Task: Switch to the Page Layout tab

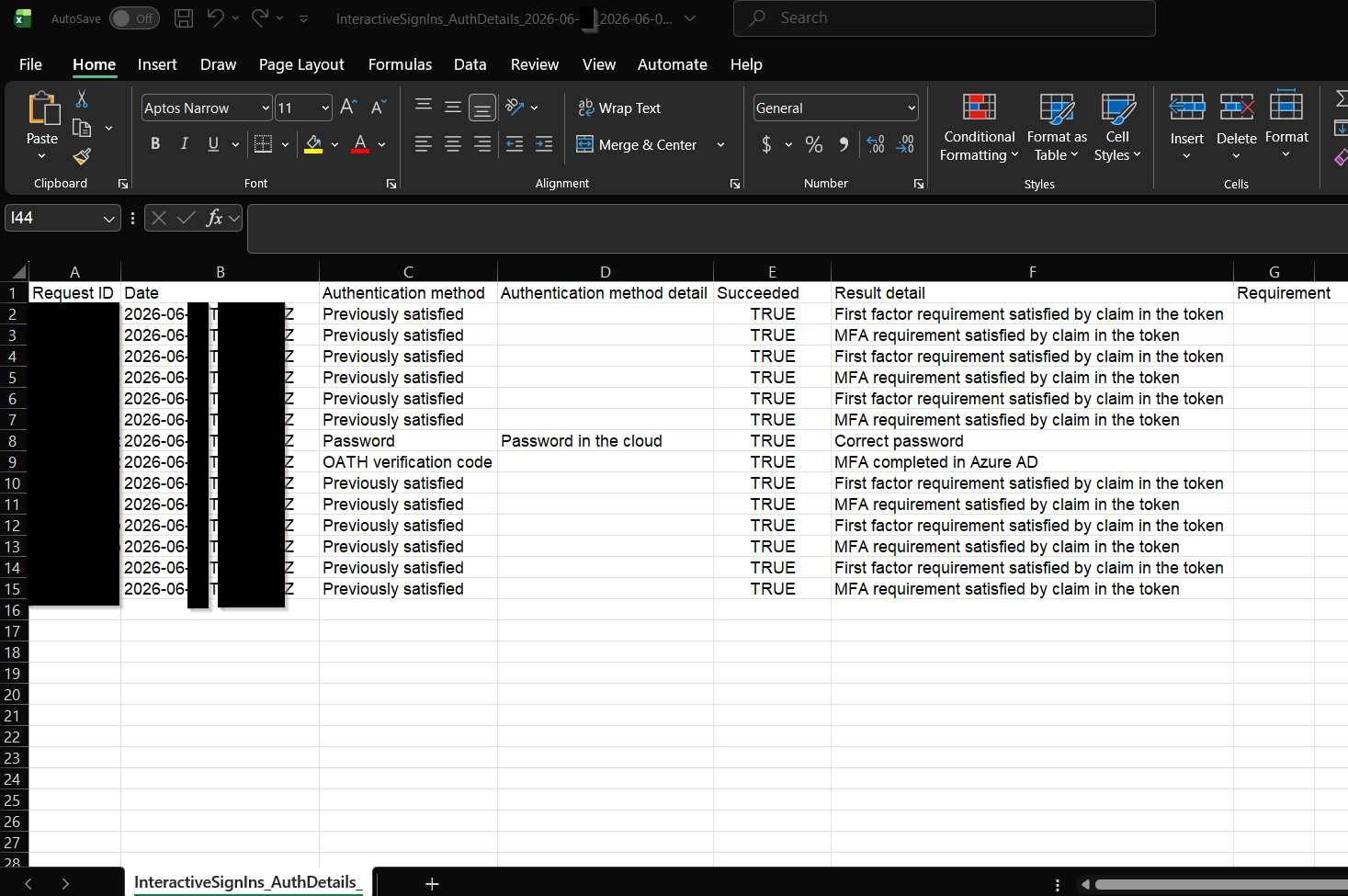Action: point(301,64)
